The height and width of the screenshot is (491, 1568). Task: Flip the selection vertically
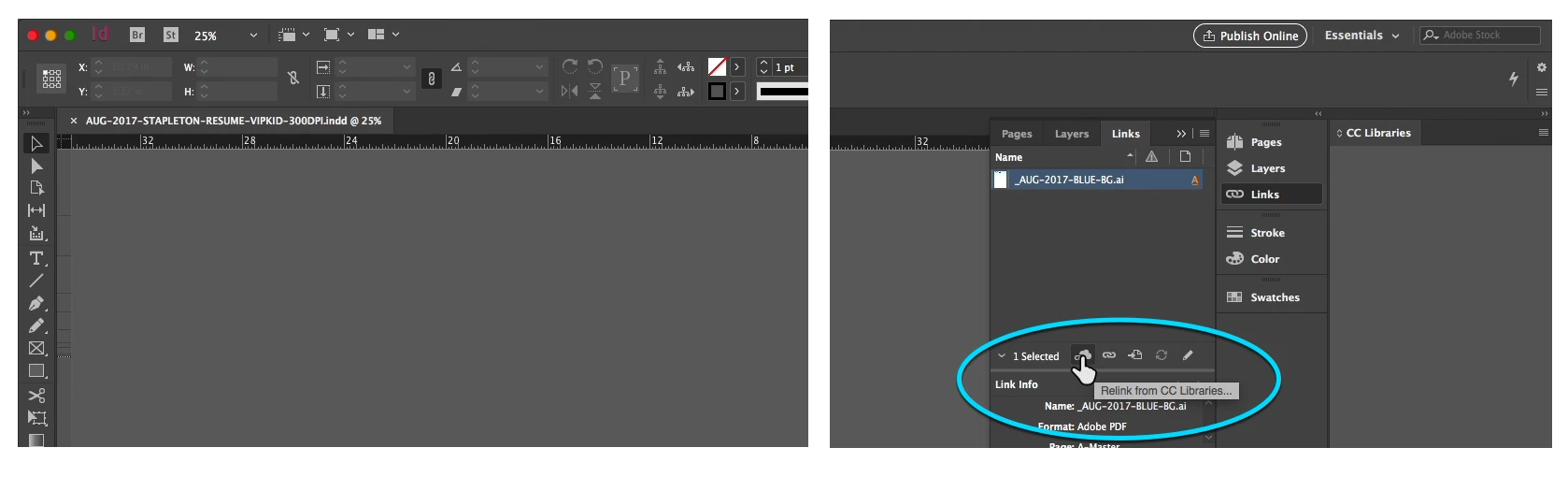[x=595, y=91]
